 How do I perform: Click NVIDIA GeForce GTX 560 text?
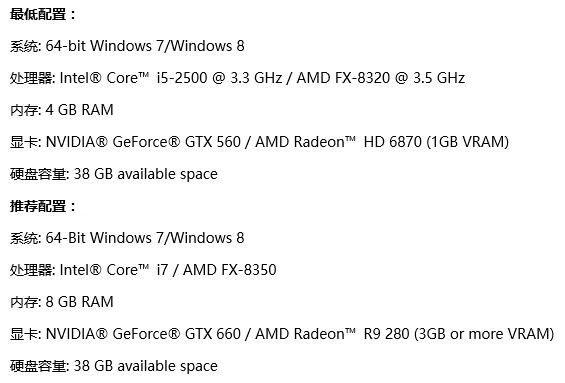click(143, 142)
